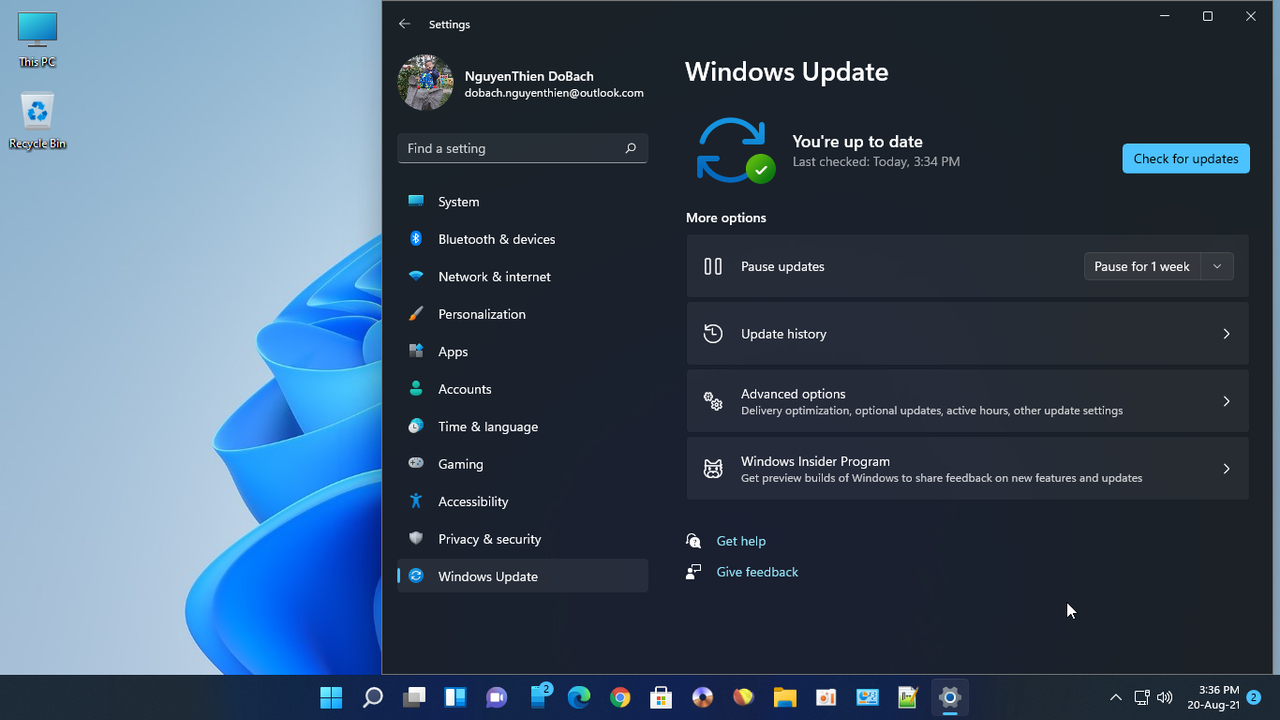This screenshot has width=1280, height=720.
Task: Open the Pause for 1 week dropdown arrow
Action: click(1217, 267)
